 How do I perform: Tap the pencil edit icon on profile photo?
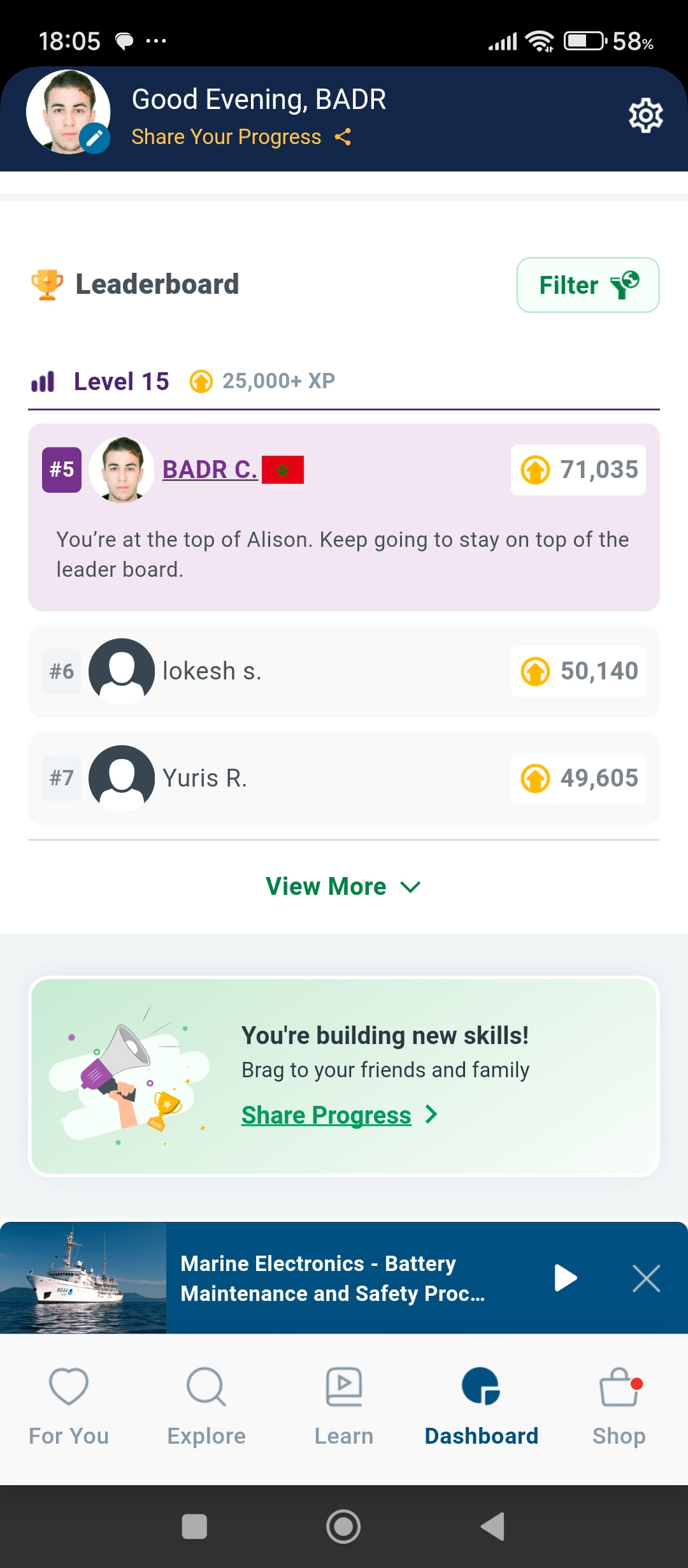click(x=95, y=138)
